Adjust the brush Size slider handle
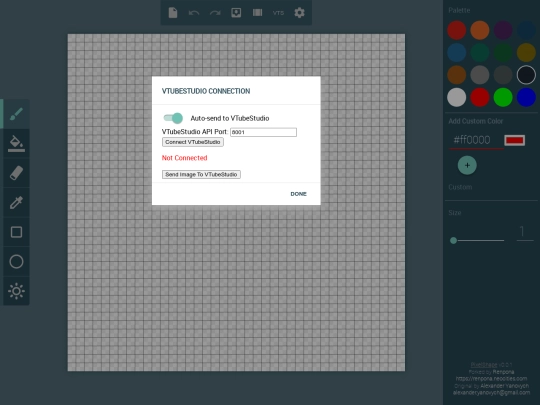The width and height of the screenshot is (540, 405). pyautogui.click(x=454, y=240)
